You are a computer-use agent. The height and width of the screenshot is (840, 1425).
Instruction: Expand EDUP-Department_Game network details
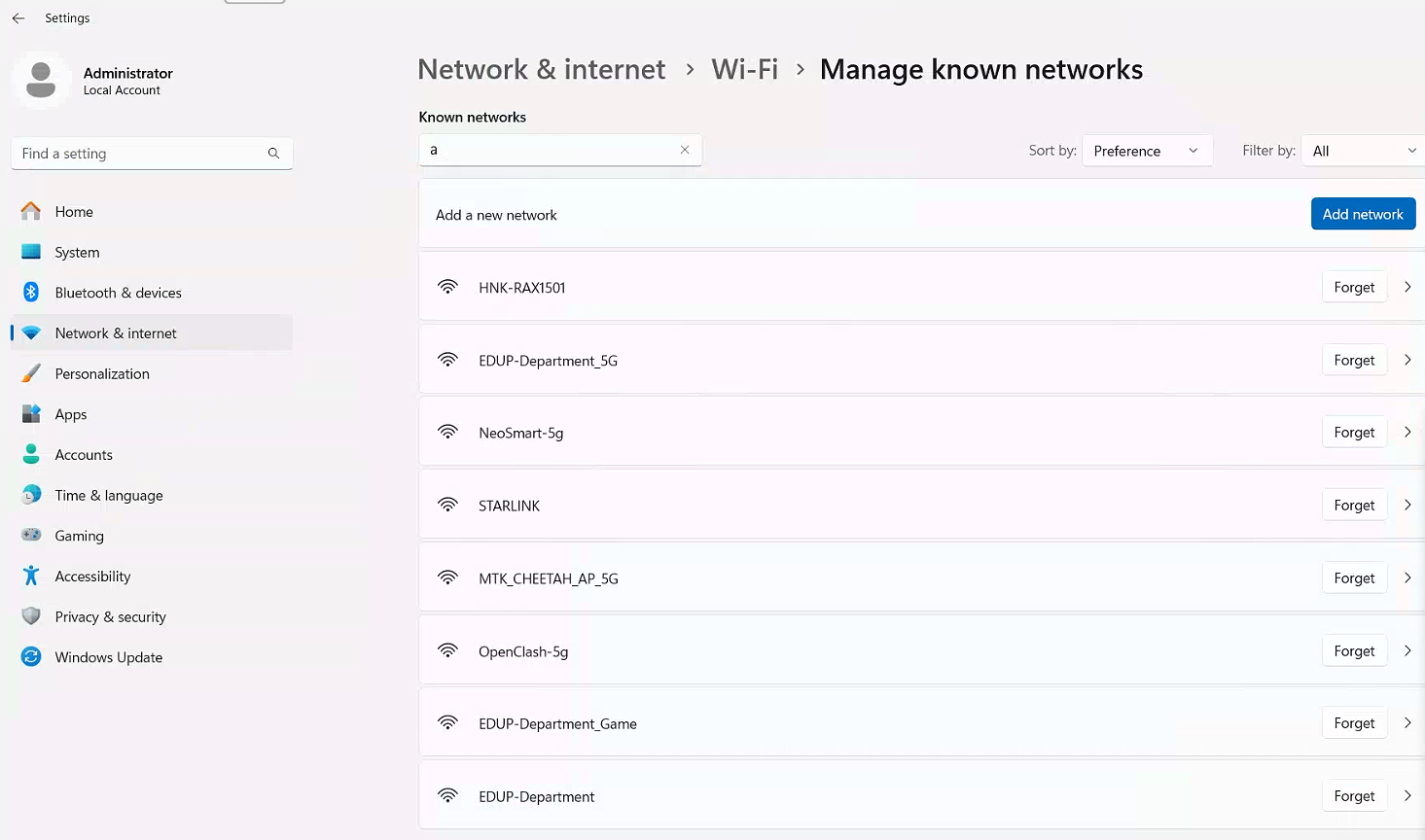point(1407,723)
